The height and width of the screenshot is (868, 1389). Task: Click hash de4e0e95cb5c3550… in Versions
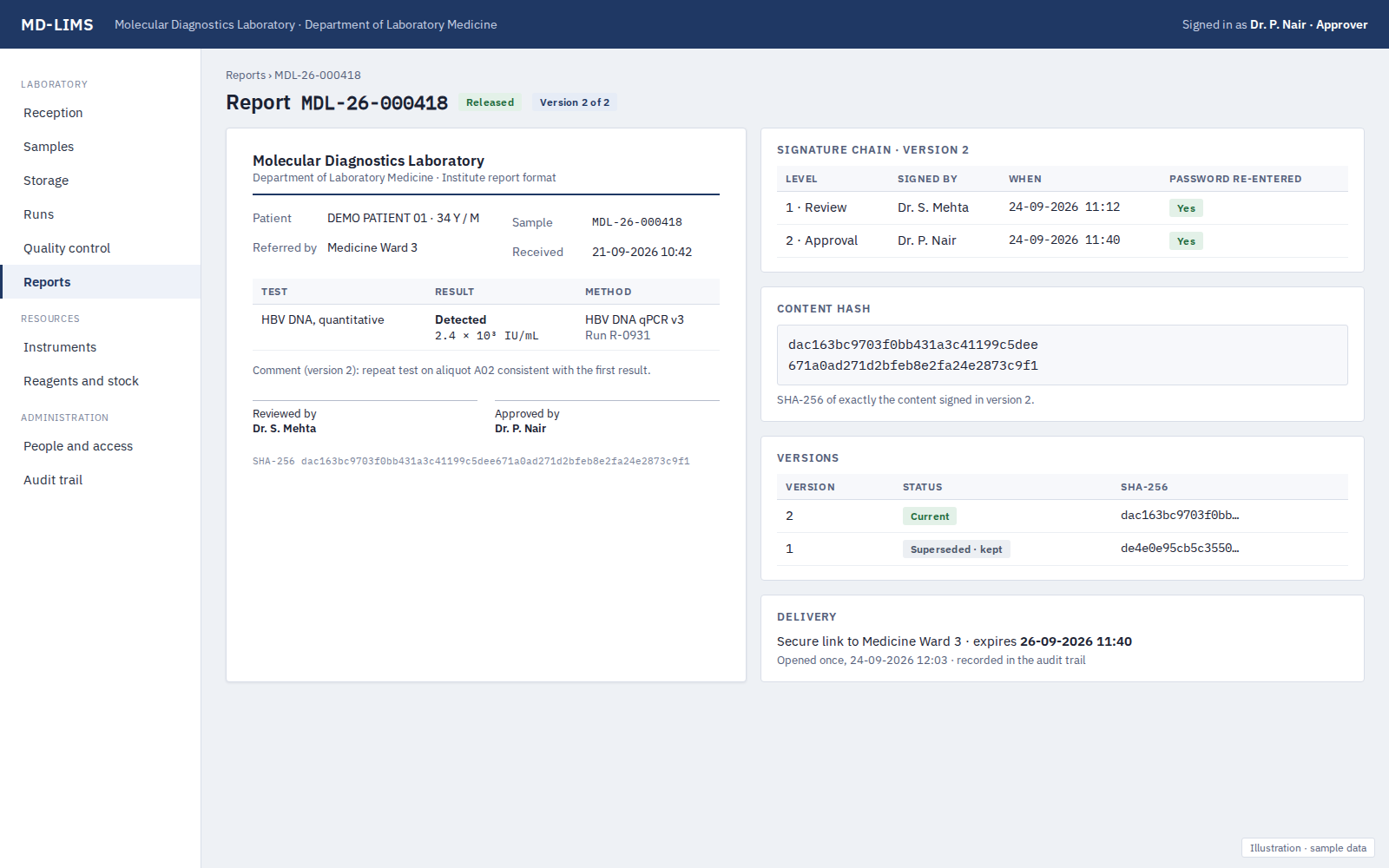1180,548
